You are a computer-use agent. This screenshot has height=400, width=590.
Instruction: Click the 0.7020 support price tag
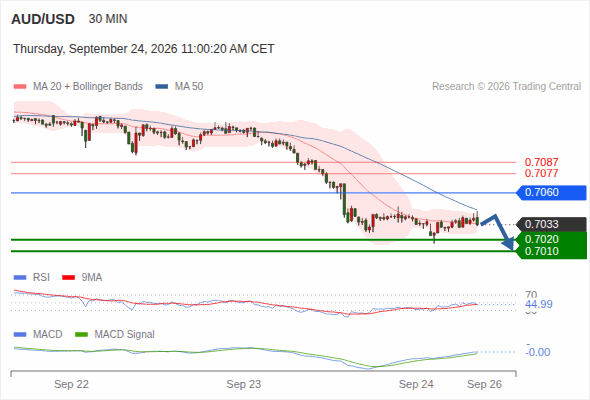[552, 239]
